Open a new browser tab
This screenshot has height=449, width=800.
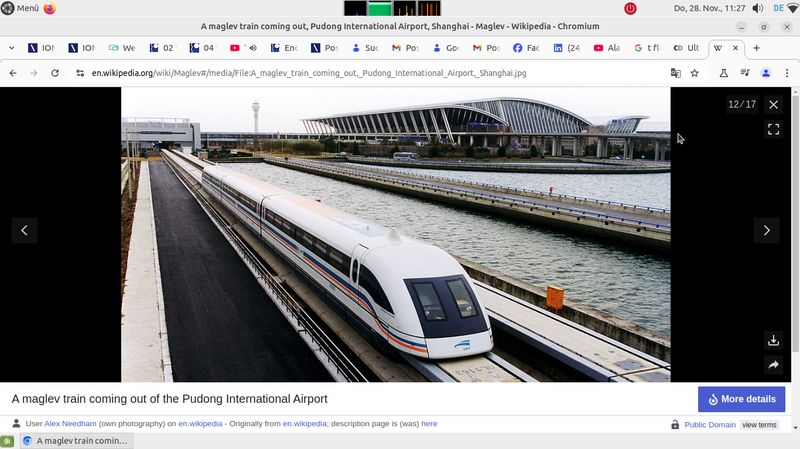click(756, 47)
